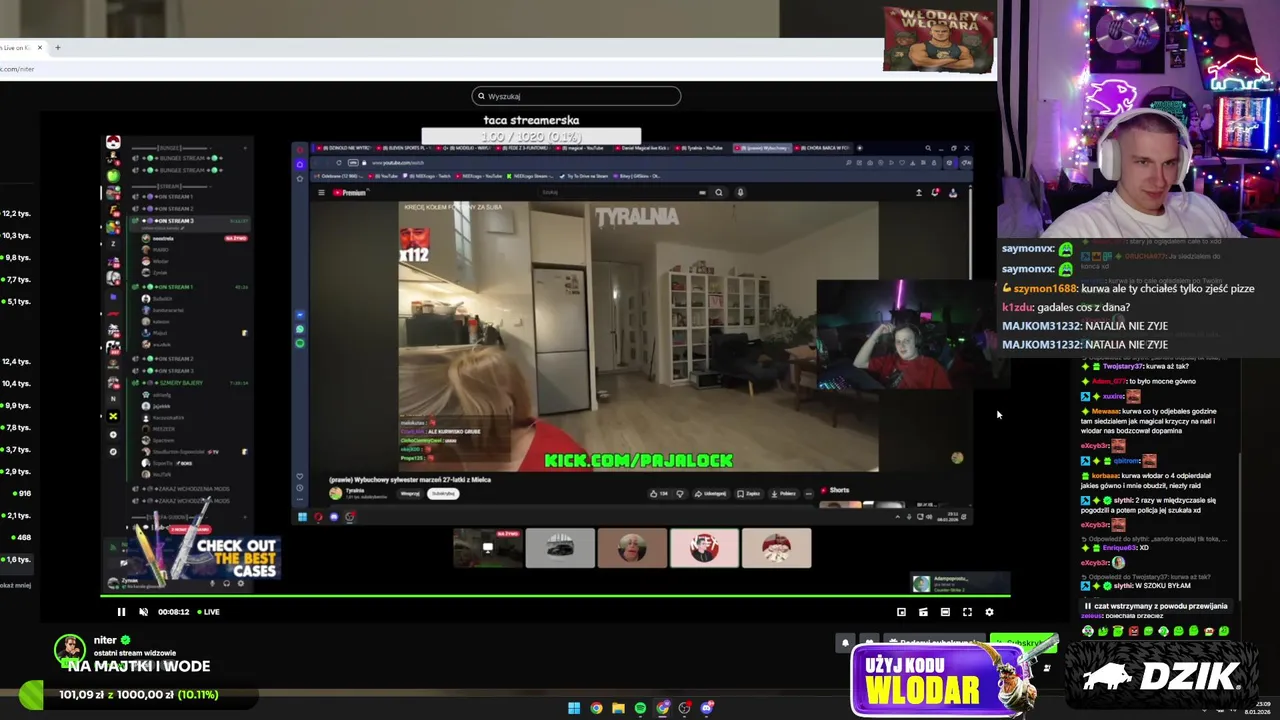This screenshot has height=720, width=1280.
Task: Click Udostępnij share button under video
Action: 711,493
